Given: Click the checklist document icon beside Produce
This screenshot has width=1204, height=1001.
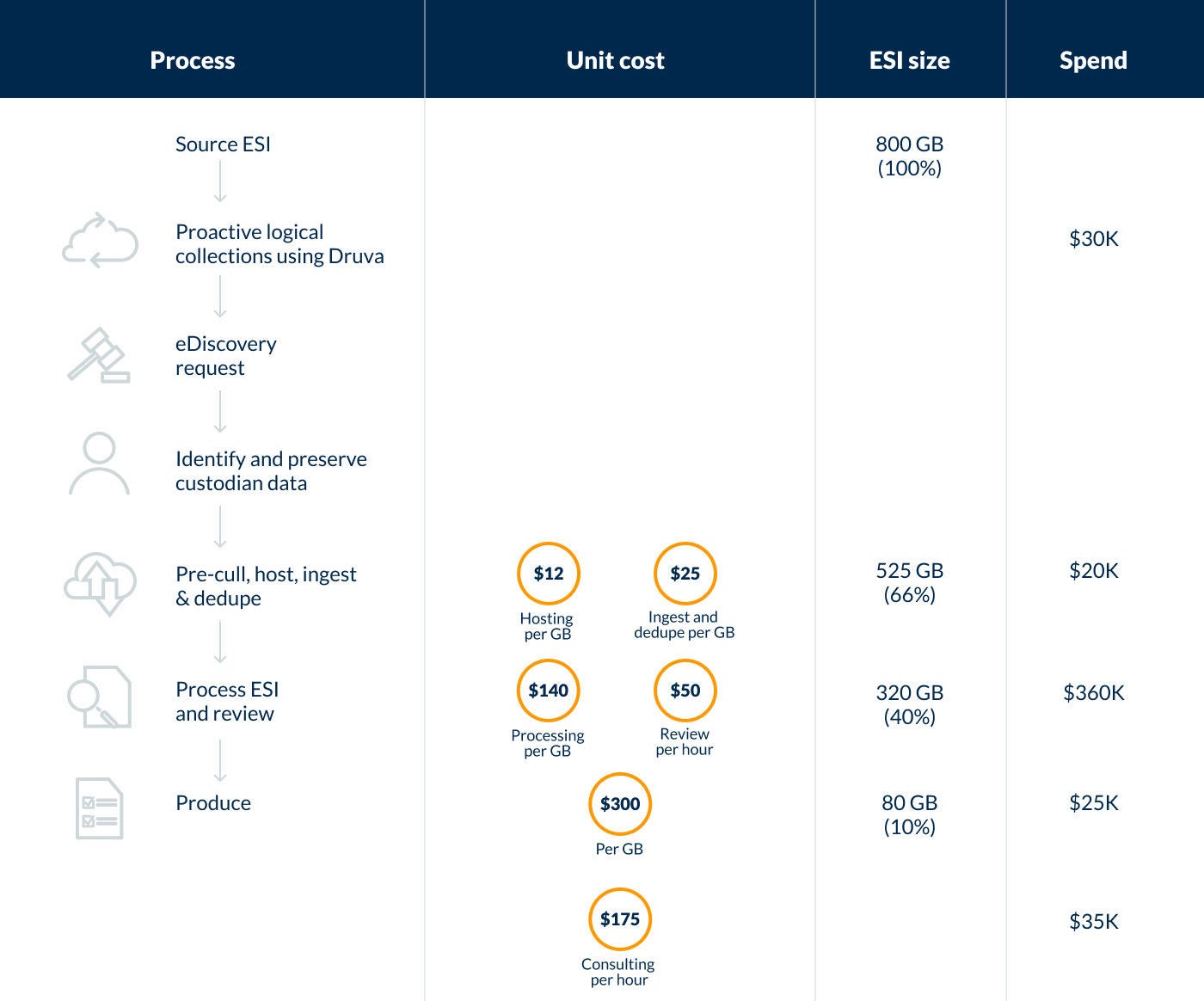Looking at the screenshot, I should [99, 808].
